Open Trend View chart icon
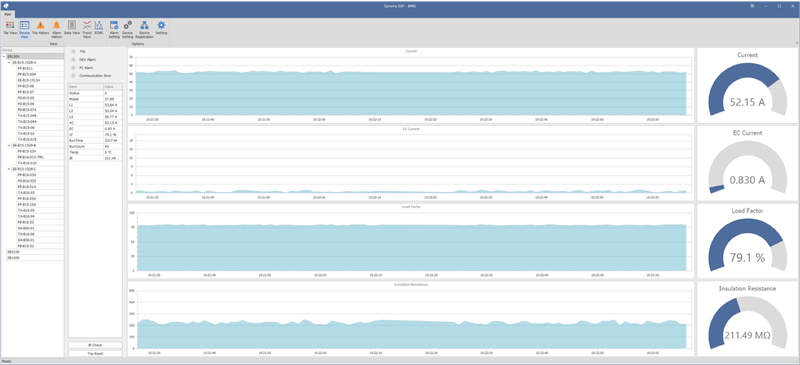The height and width of the screenshot is (365, 800). click(87, 28)
